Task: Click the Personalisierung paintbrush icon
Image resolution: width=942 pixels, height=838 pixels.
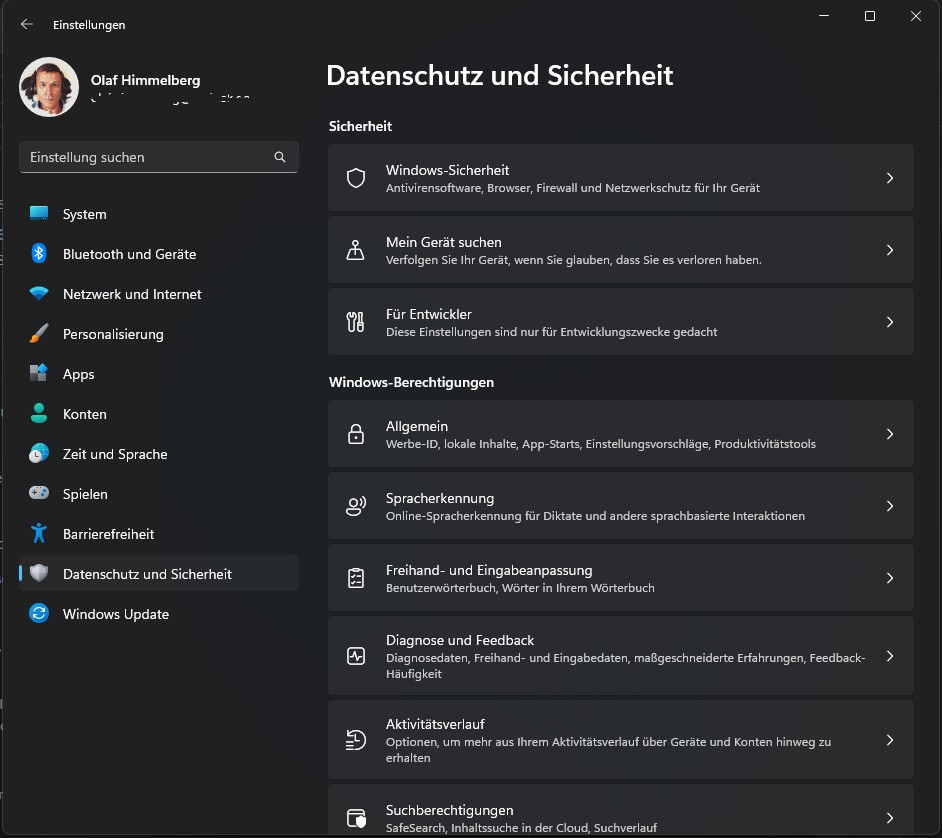Action: click(x=39, y=333)
